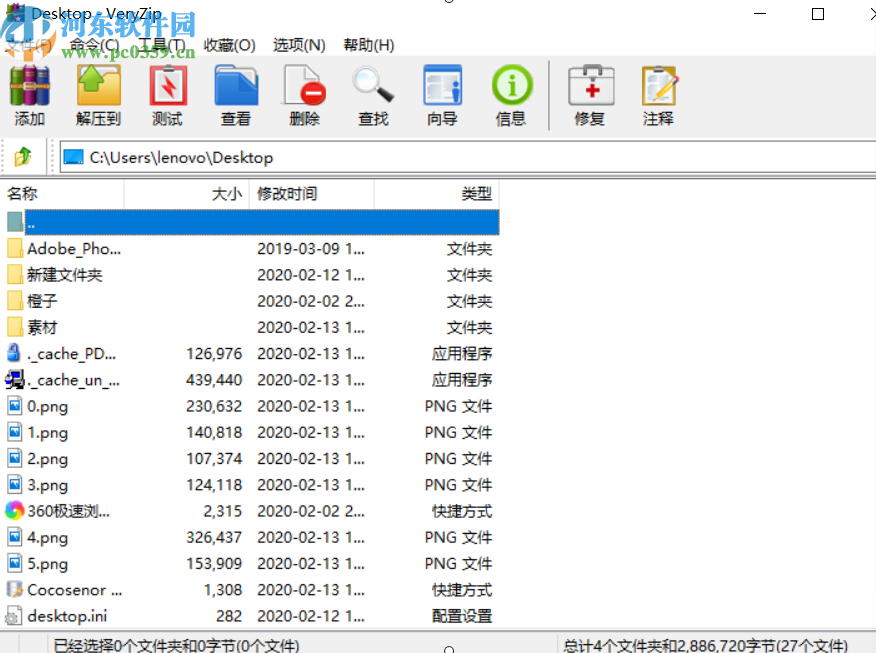
Task: Click the 测试 icon to test archive
Action: 167,90
